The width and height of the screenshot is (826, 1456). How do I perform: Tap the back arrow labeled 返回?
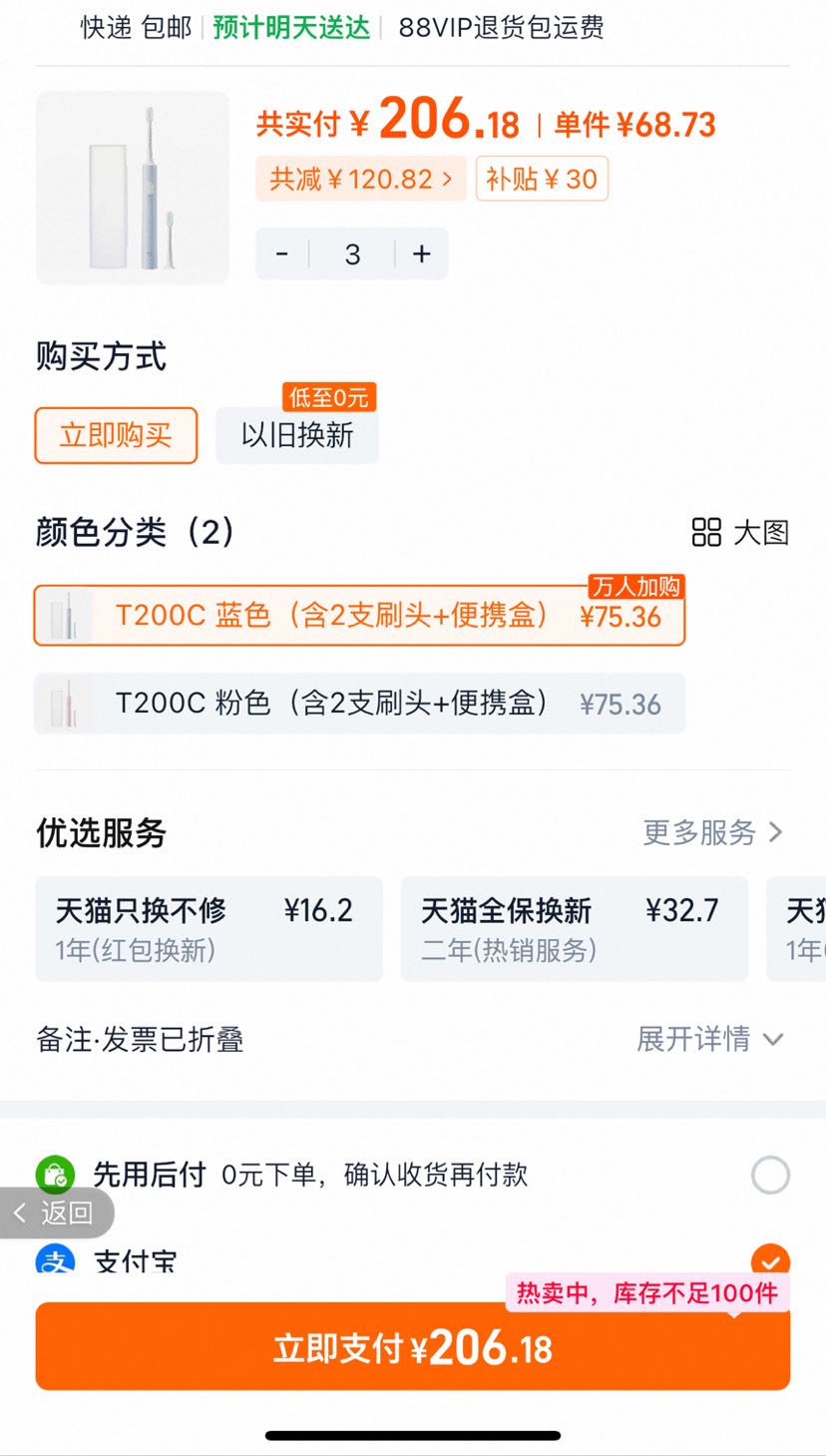(56, 1213)
